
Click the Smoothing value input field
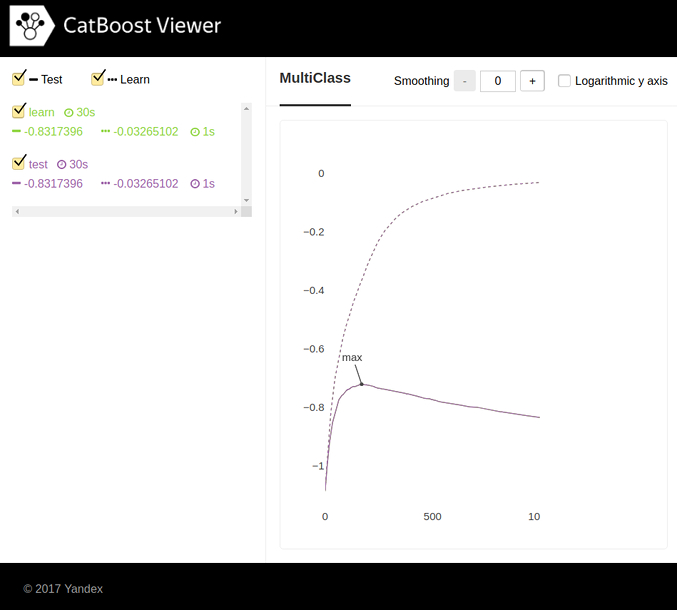[497, 81]
